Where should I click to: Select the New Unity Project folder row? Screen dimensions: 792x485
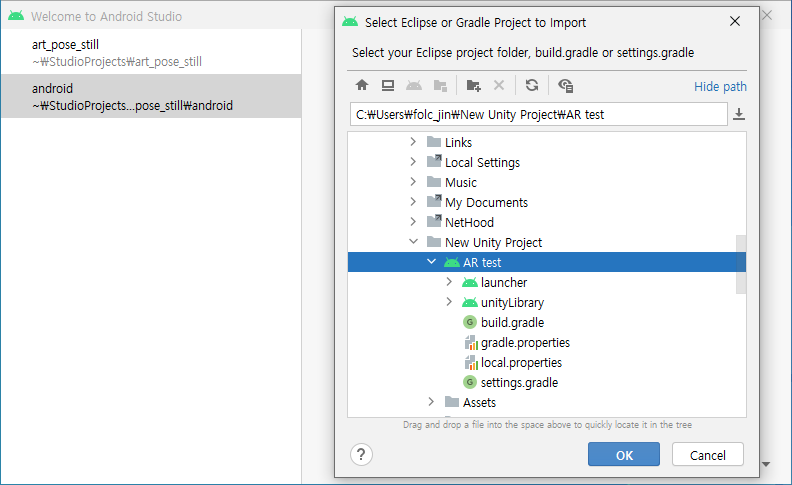point(547,242)
